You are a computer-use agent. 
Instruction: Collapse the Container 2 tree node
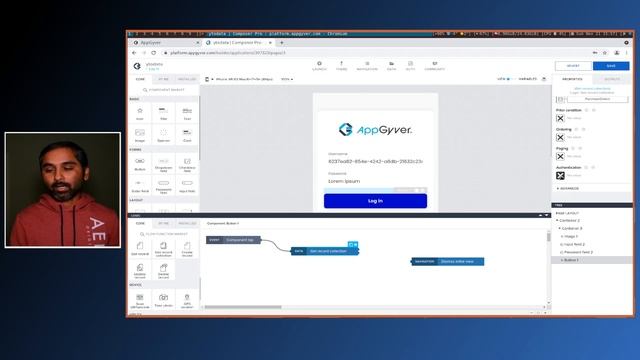[558, 220]
